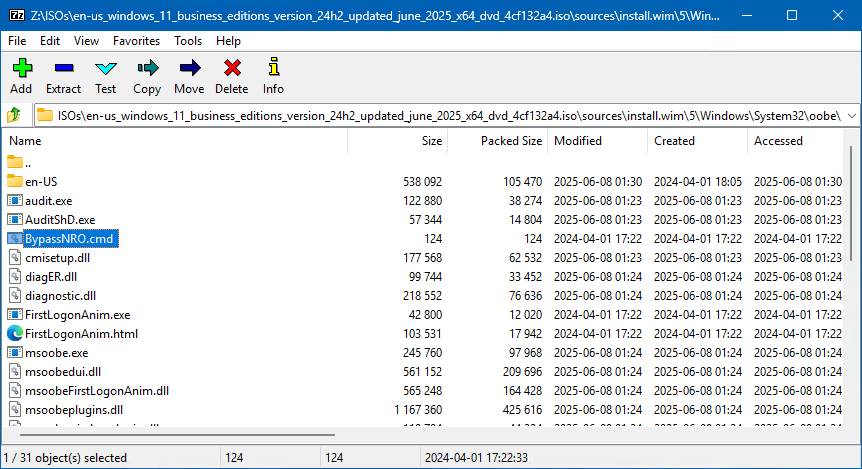Viewport: 862px width, 469px height.
Task: Click status bar date 2024-04-01 17:22:33
Action: [x=476, y=457]
